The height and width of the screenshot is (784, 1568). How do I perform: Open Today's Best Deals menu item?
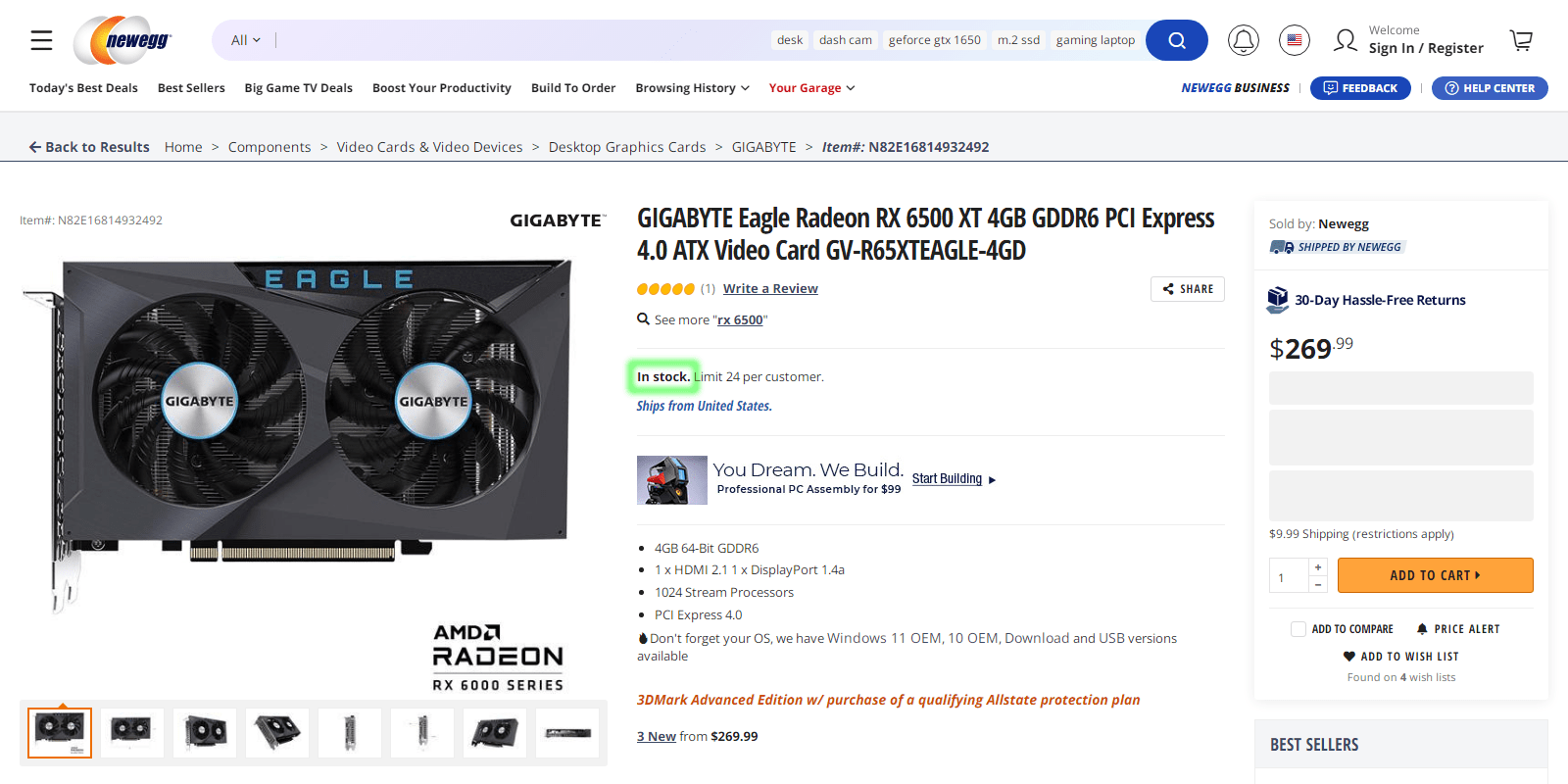pyautogui.click(x=83, y=88)
